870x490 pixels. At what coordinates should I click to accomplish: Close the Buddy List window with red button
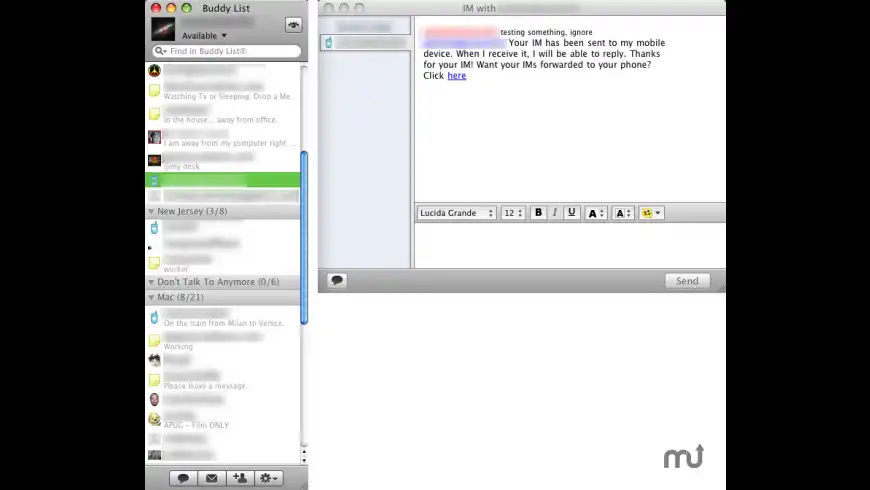coord(156,8)
